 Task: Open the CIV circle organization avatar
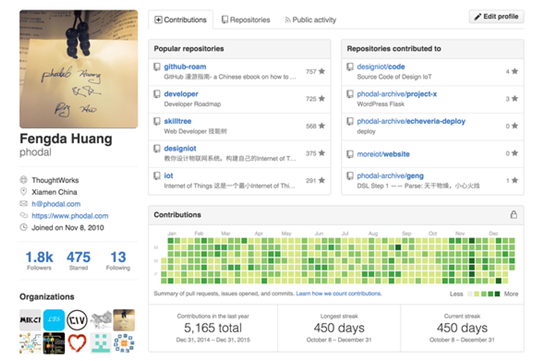(77, 320)
